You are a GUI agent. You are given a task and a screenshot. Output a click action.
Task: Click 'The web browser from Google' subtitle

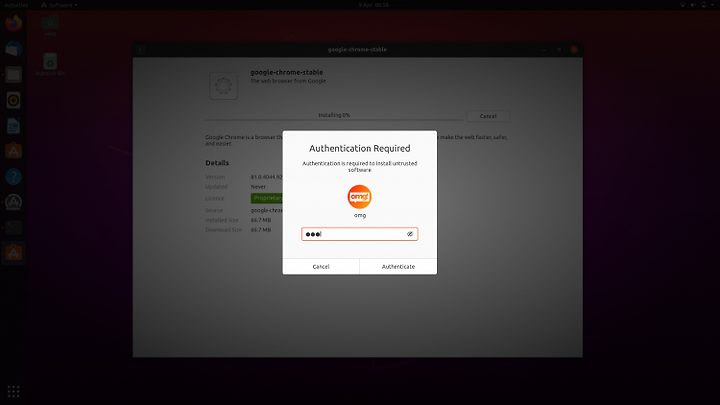288,81
